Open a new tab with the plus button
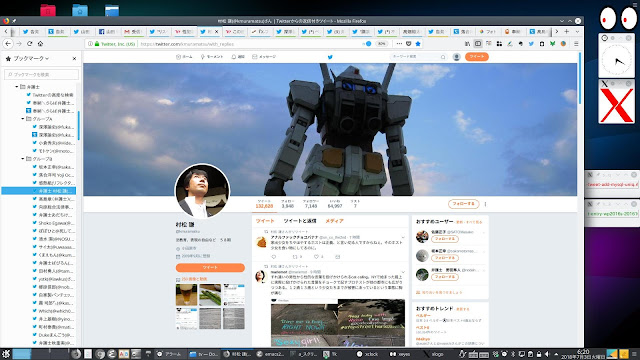Screen dimensions: 640x360 click(567, 31)
